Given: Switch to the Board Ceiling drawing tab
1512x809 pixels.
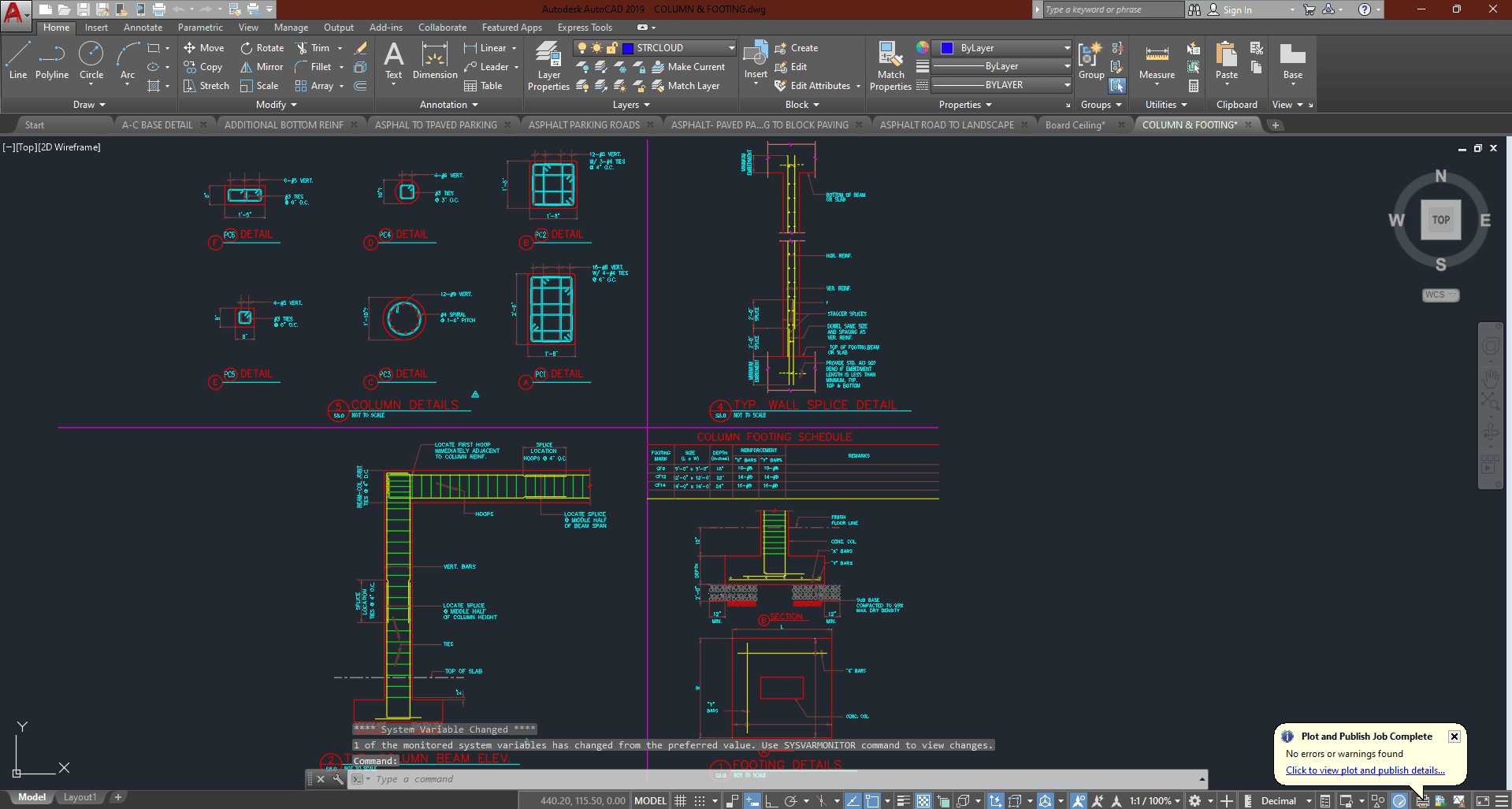Looking at the screenshot, I should 1075,124.
